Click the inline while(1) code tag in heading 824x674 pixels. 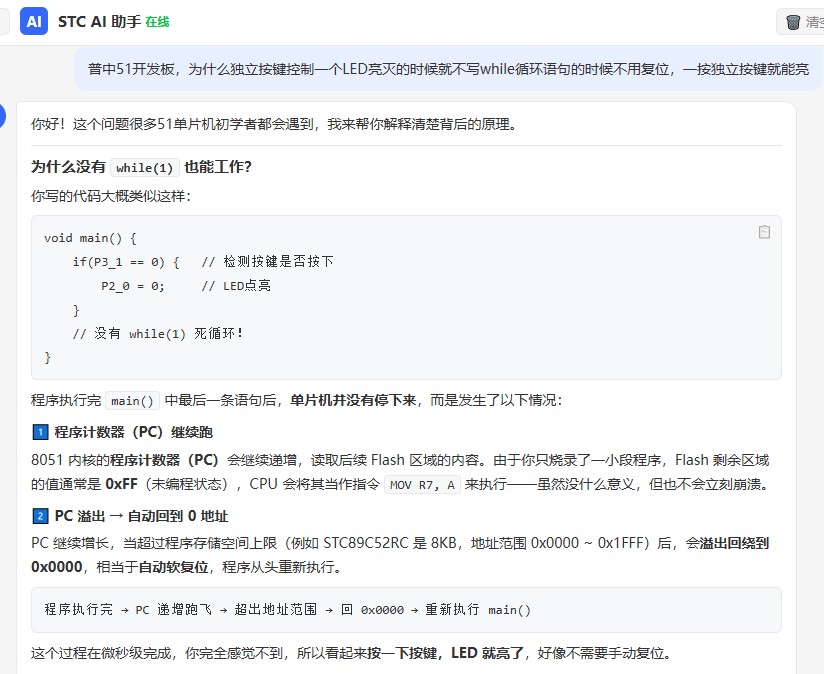145,168
